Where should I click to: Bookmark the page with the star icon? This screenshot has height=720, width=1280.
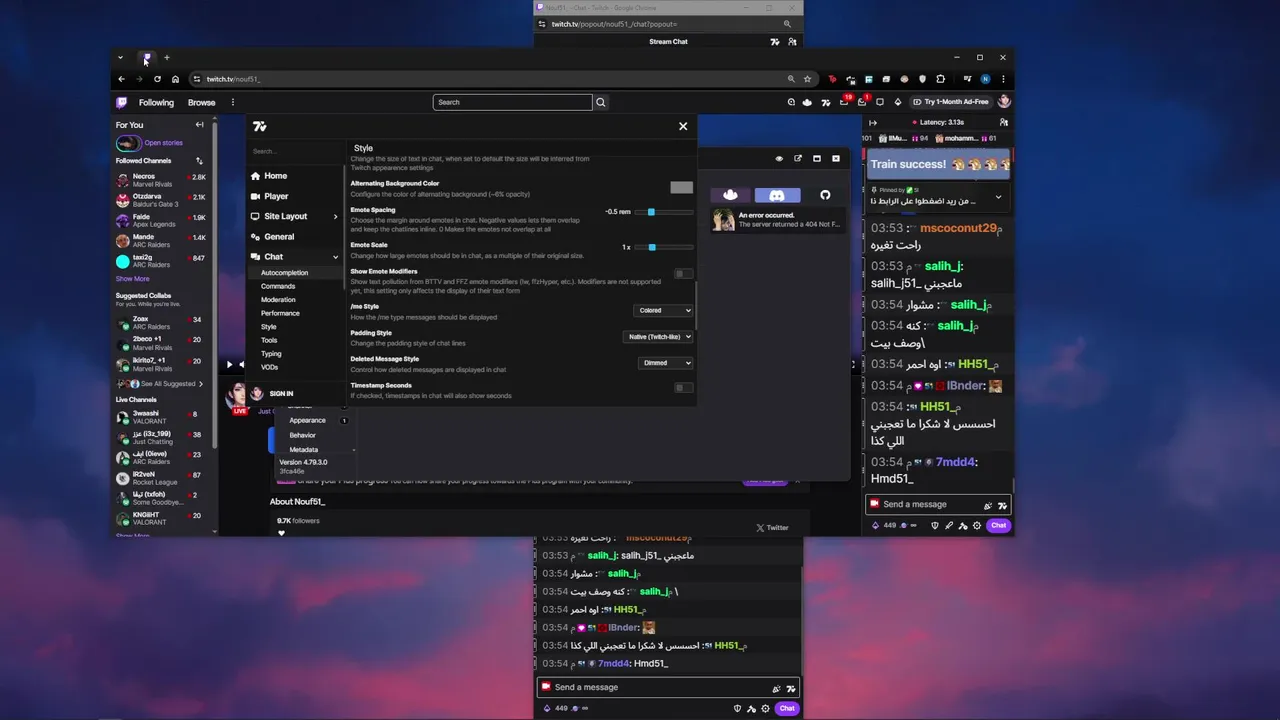pyautogui.click(x=807, y=79)
